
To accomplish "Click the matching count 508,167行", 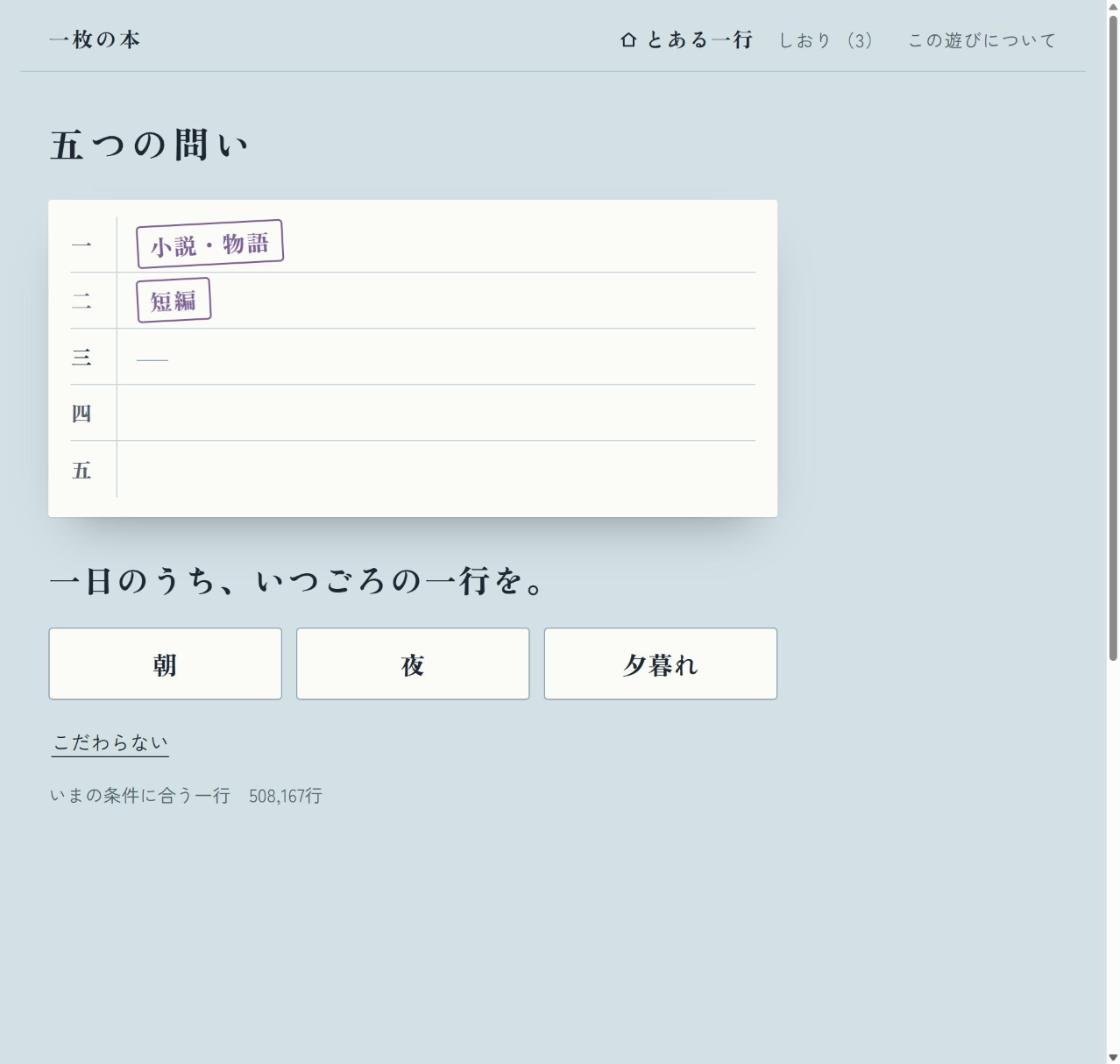I will click(286, 796).
